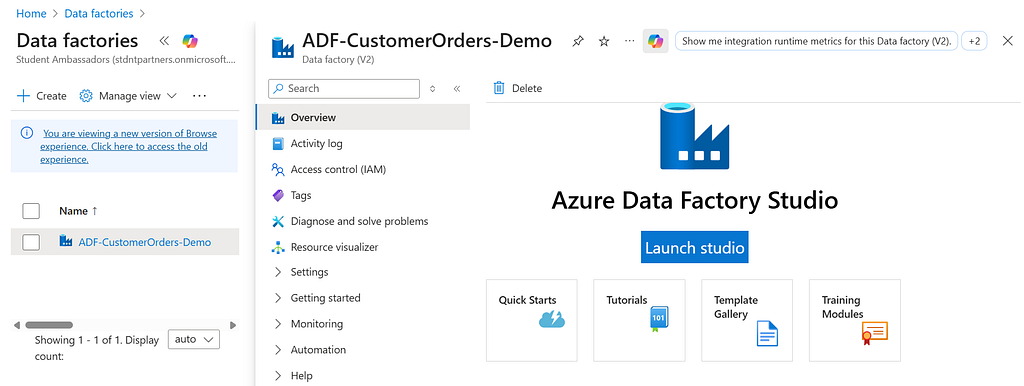Click the right arrow of horizontal scrollbar
Image resolution: width=1024 pixels, height=386 pixels.
233,325
